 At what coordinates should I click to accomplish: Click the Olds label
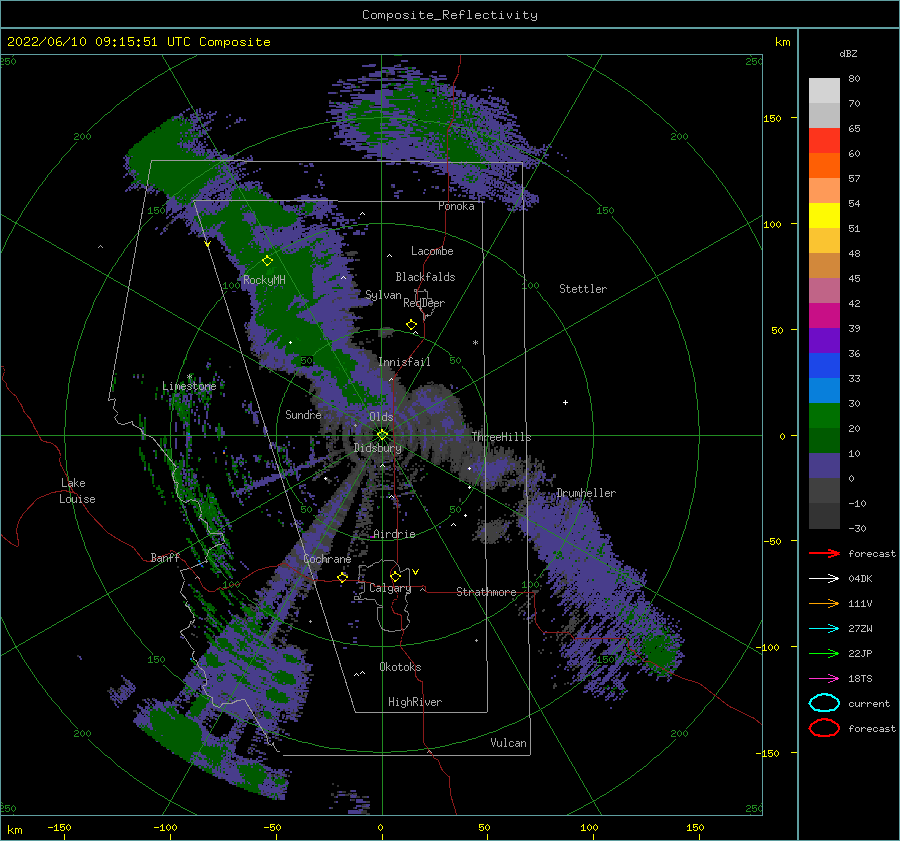(x=381, y=417)
